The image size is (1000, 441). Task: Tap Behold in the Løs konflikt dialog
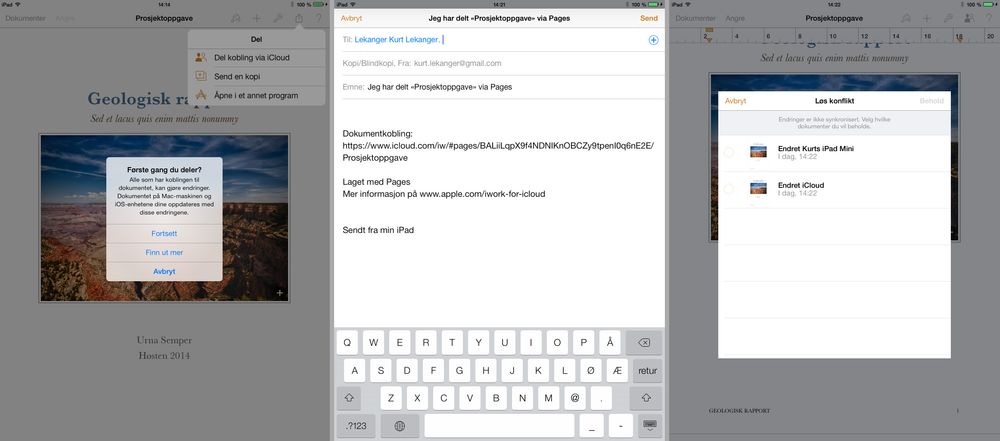point(931,101)
